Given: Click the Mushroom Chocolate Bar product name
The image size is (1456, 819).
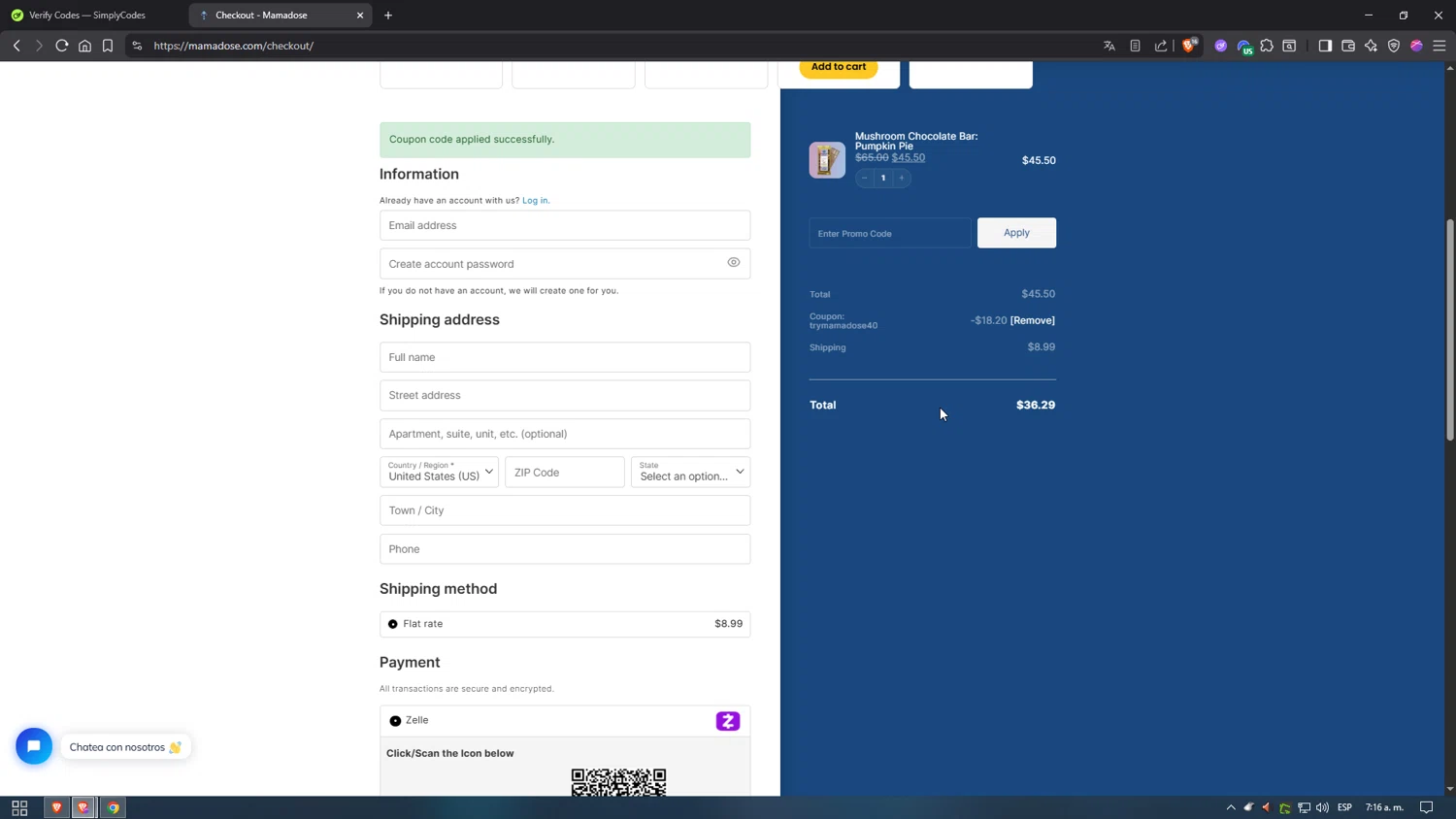Looking at the screenshot, I should [x=916, y=141].
